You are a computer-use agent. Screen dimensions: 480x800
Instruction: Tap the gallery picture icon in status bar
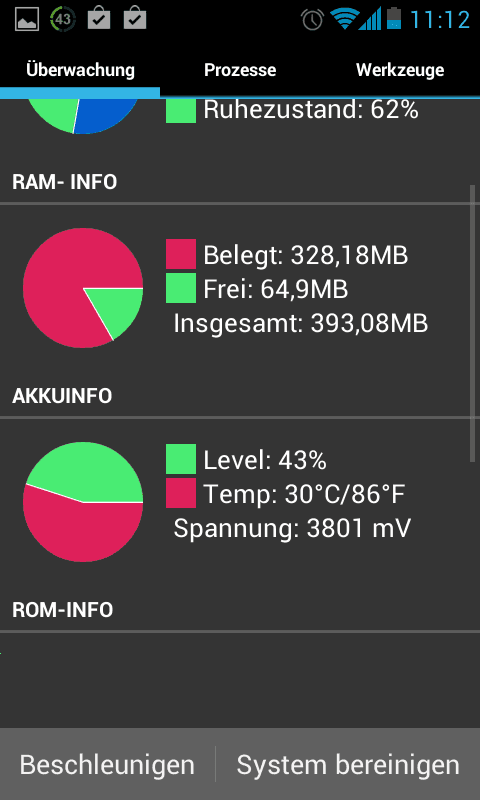point(27,19)
